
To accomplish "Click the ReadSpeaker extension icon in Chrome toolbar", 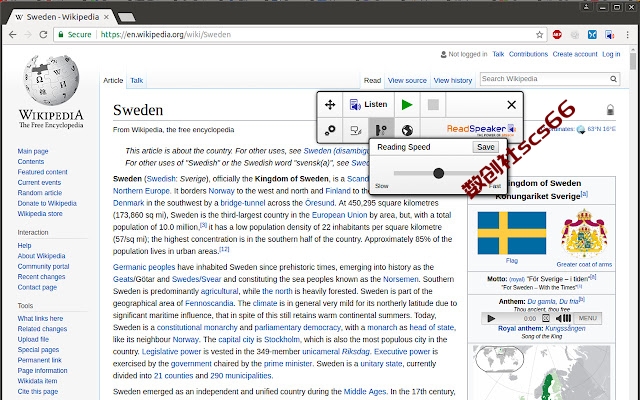I will tap(610, 35).
